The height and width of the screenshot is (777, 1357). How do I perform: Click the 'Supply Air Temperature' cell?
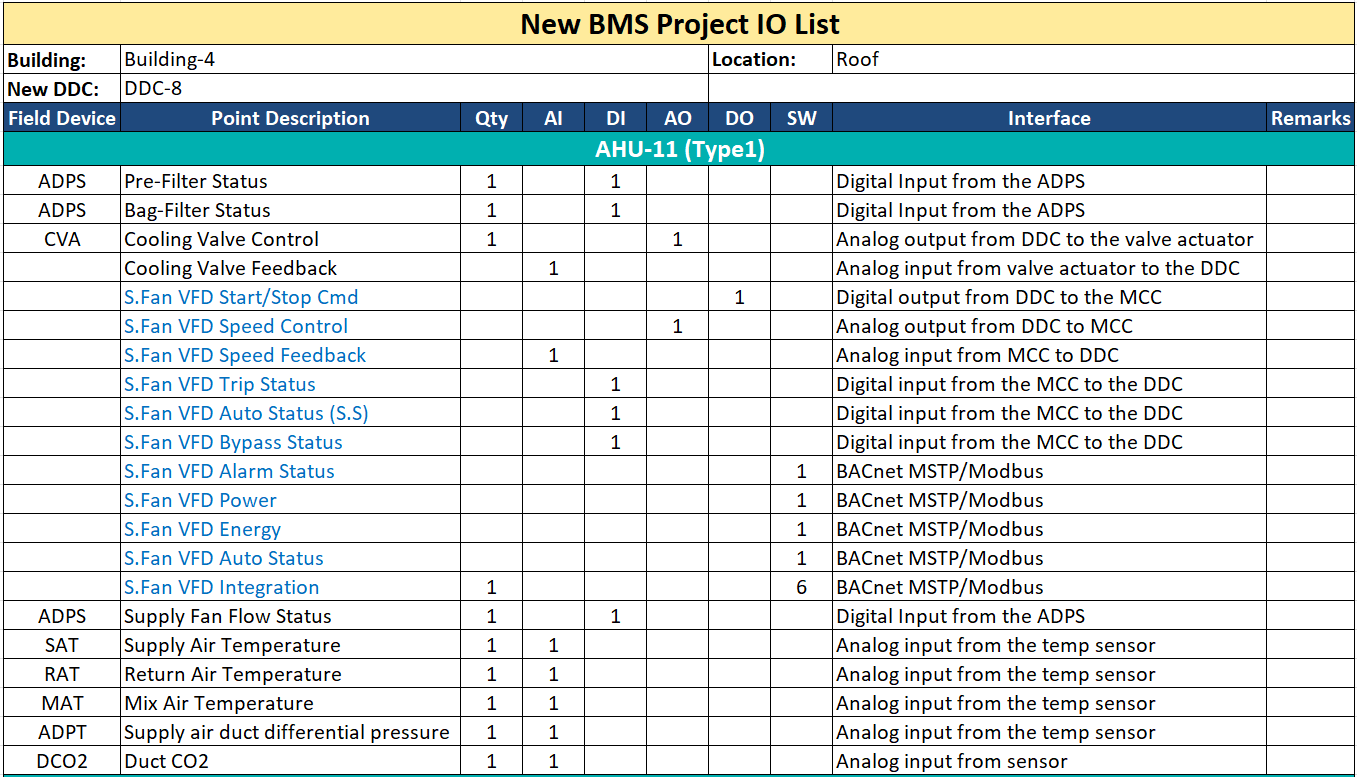[x=290, y=645]
